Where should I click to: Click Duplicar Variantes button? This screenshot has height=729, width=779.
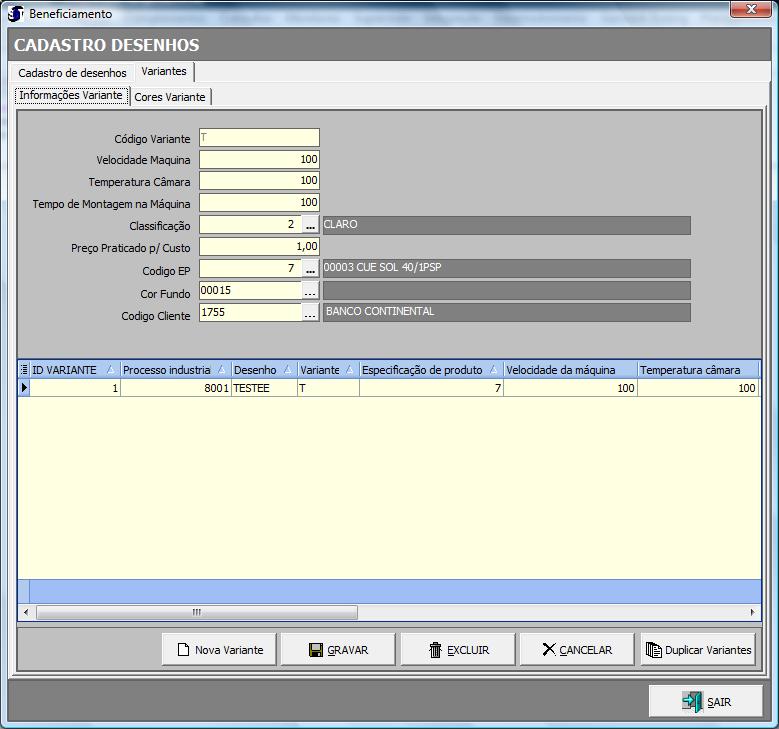(698, 650)
